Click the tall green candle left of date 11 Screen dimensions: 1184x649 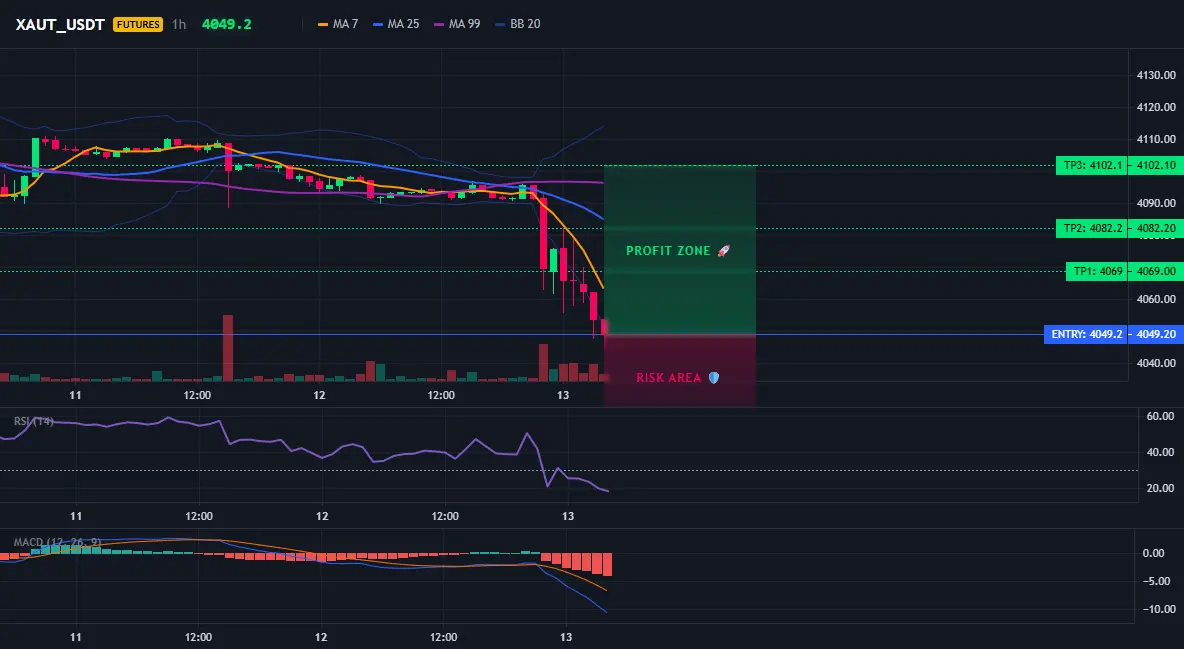[35, 156]
